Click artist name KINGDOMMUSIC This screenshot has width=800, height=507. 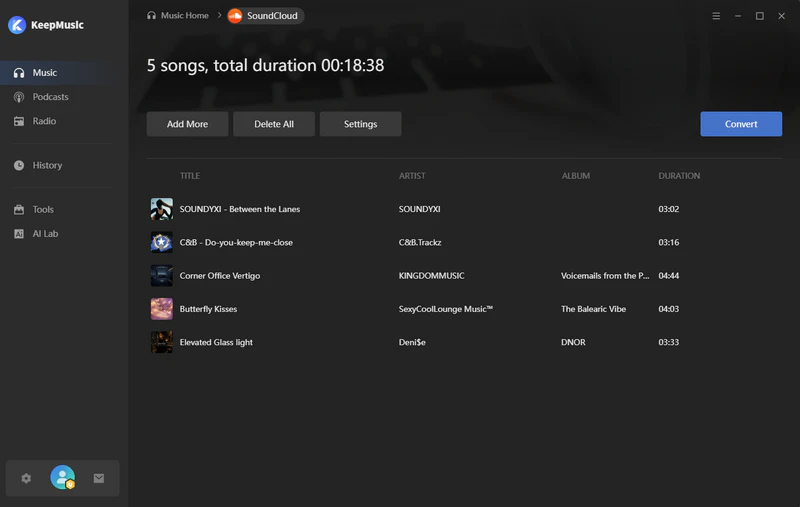click(x=432, y=275)
